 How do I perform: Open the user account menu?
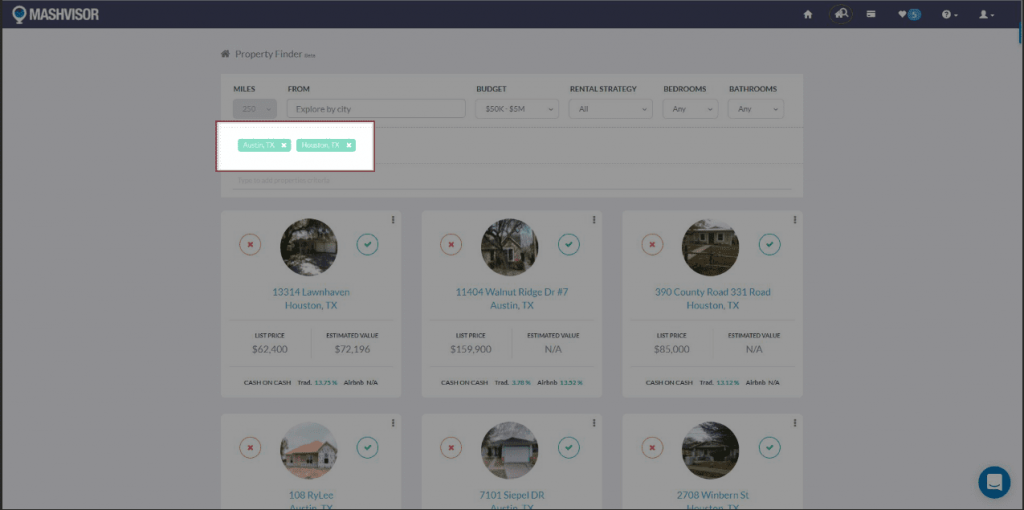(985, 14)
